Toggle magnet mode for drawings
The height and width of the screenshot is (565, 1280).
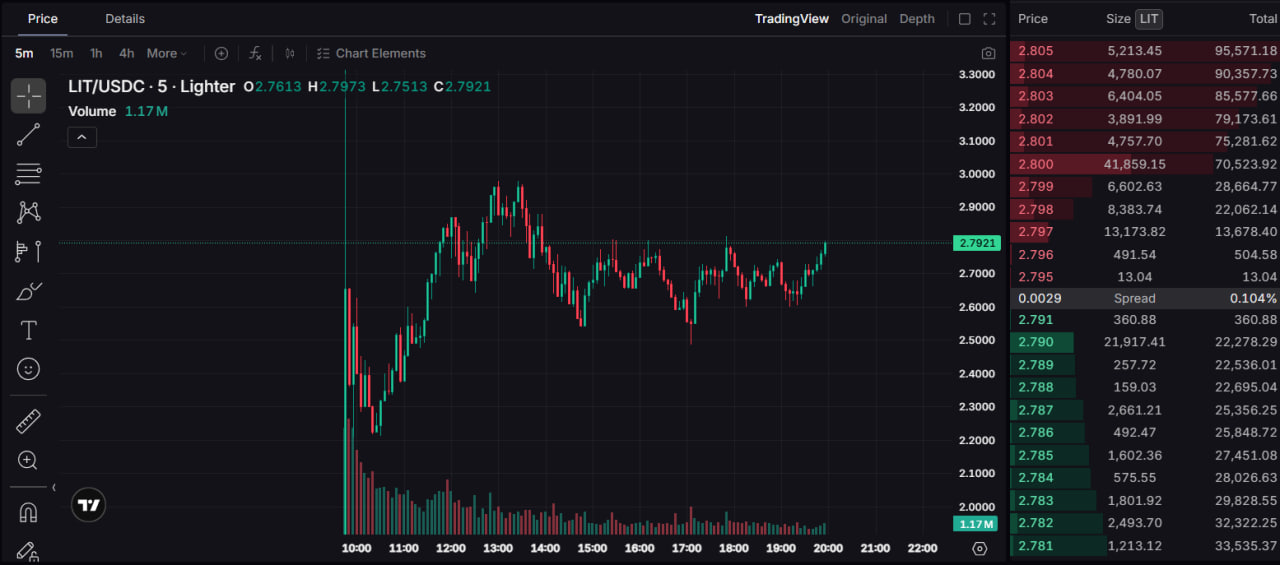pos(28,512)
